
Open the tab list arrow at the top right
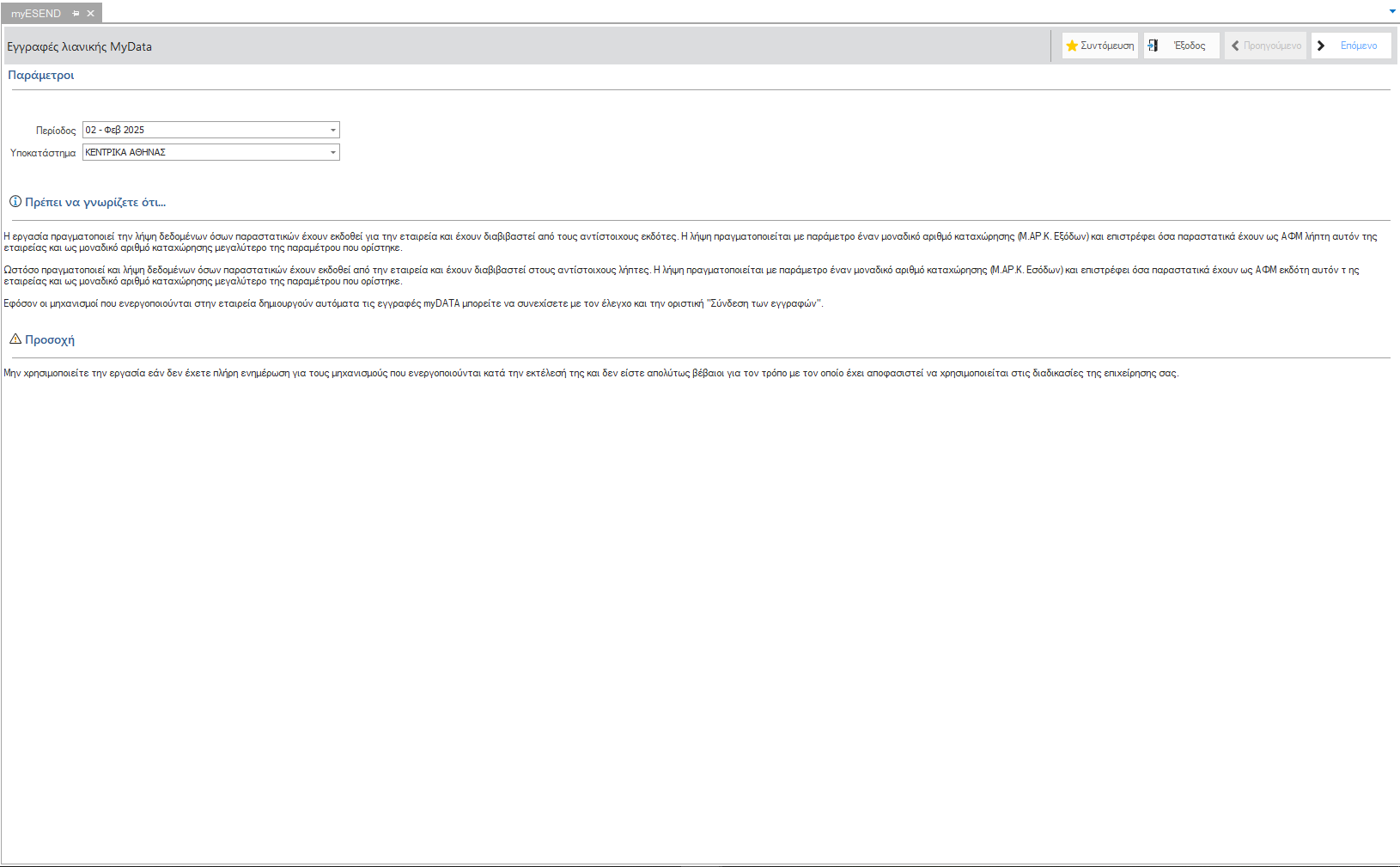(1392, 11)
